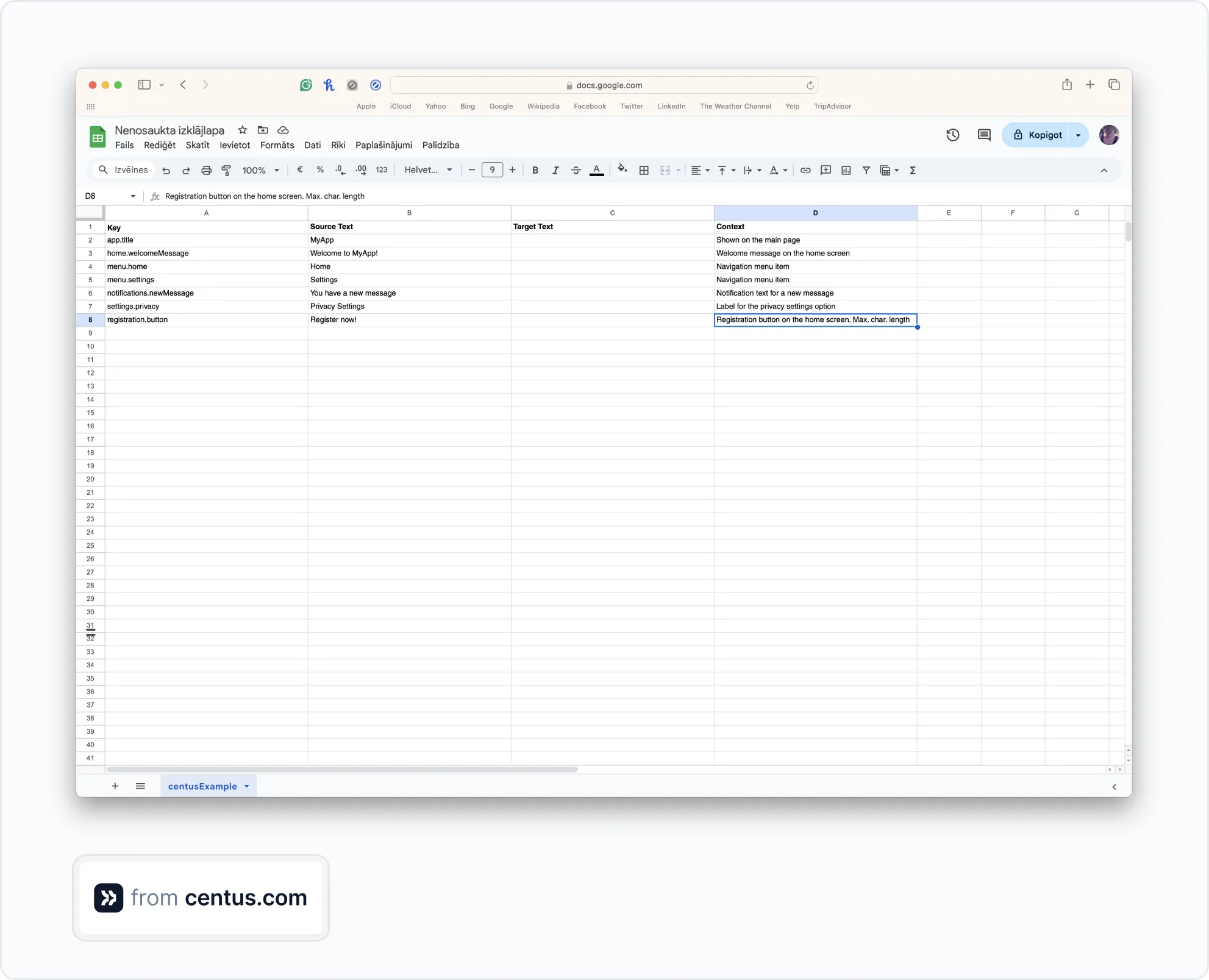Click the borders icon
Image resolution: width=1209 pixels, height=980 pixels.
pyautogui.click(x=644, y=171)
